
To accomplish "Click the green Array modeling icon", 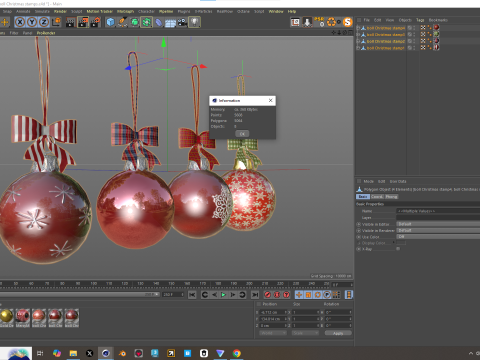I will [146, 22].
